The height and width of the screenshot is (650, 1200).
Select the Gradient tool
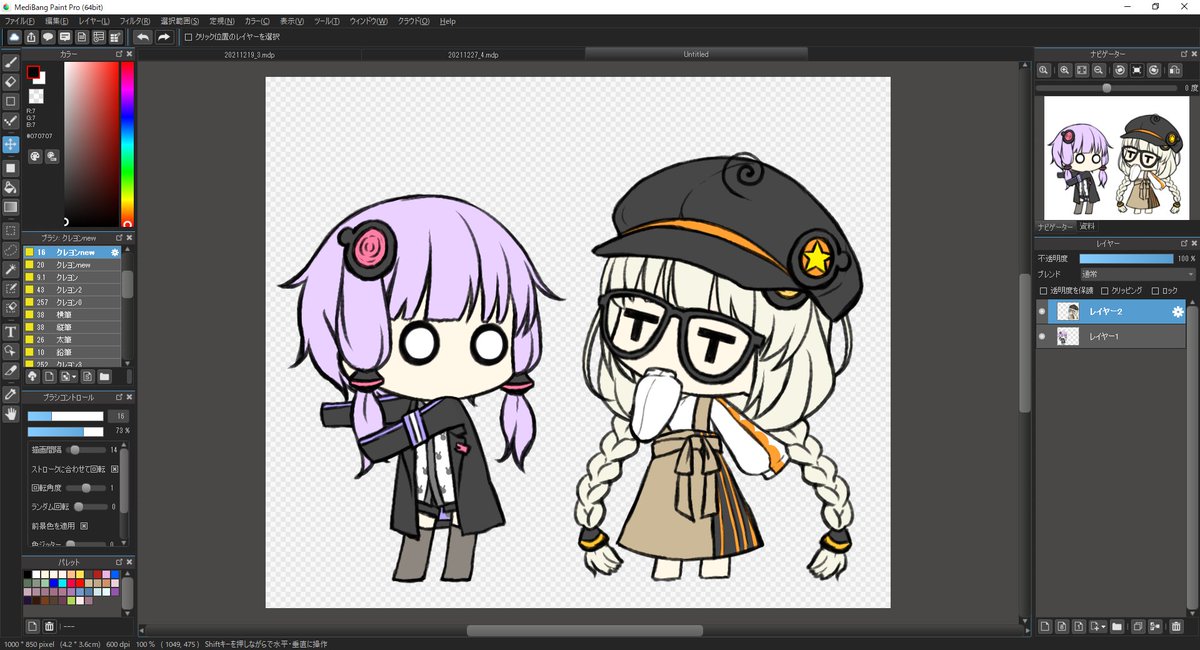coord(11,207)
